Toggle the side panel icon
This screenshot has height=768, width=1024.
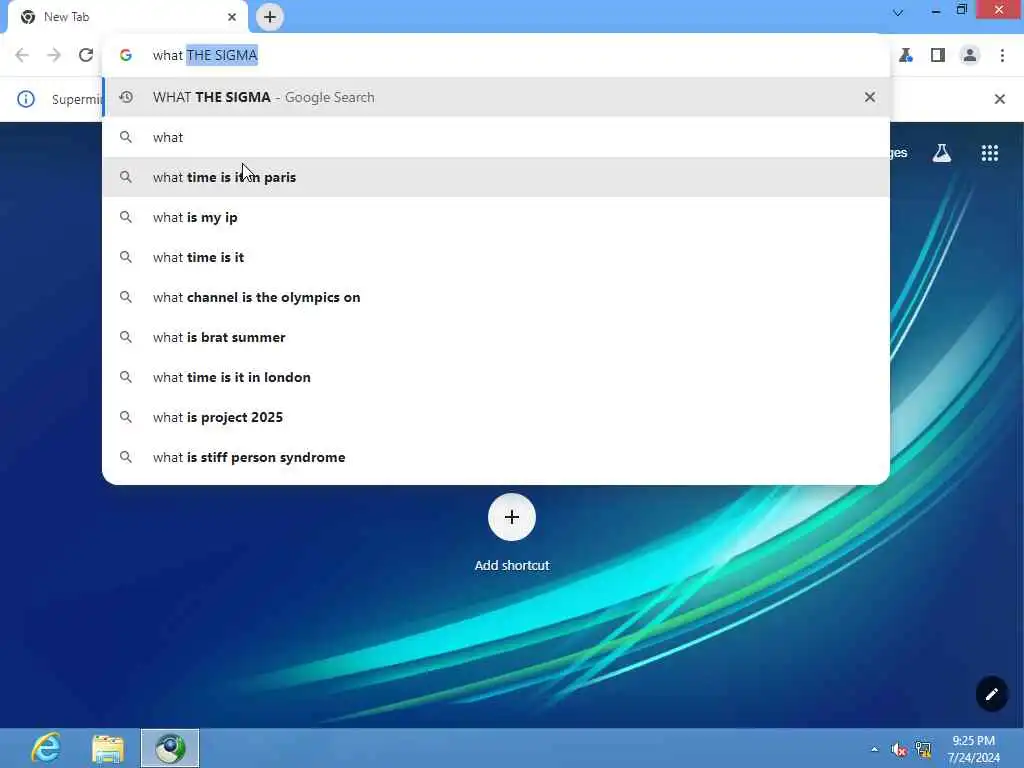[x=938, y=56]
